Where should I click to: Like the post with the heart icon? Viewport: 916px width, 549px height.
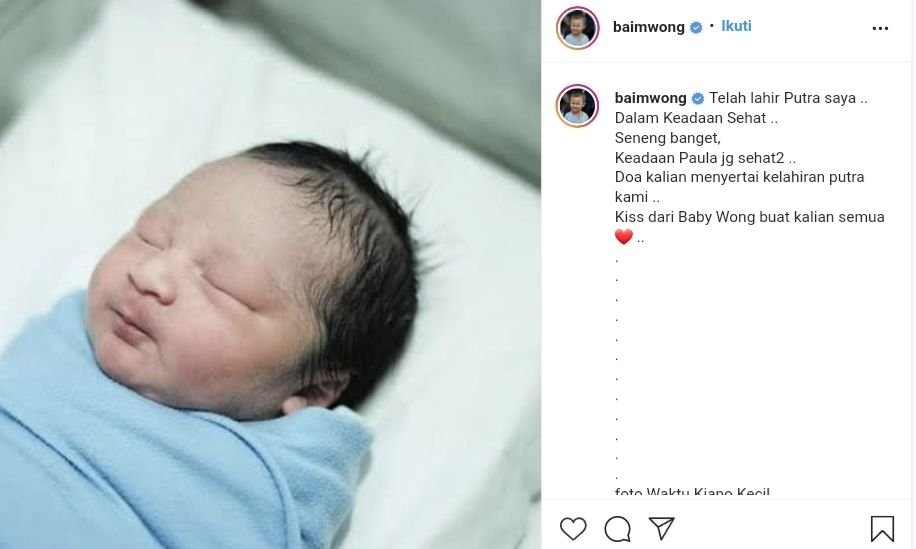tap(573, 529)
